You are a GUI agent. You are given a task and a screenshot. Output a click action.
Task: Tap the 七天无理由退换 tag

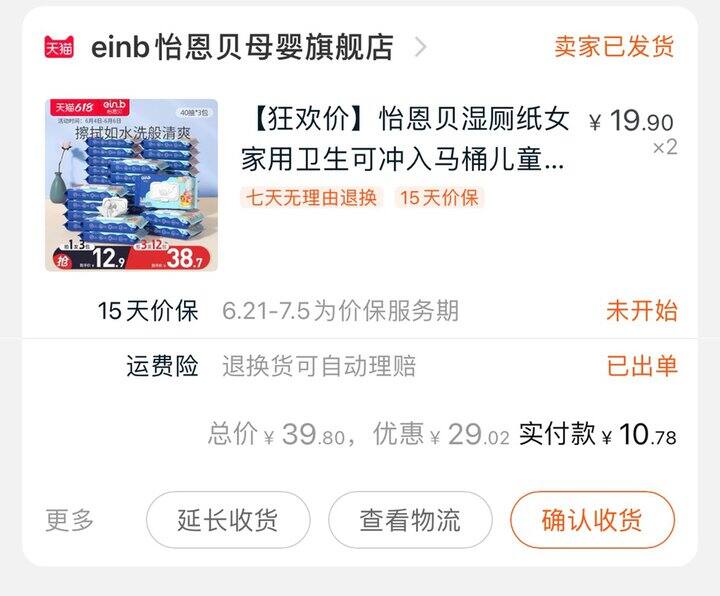pos(311,198)
